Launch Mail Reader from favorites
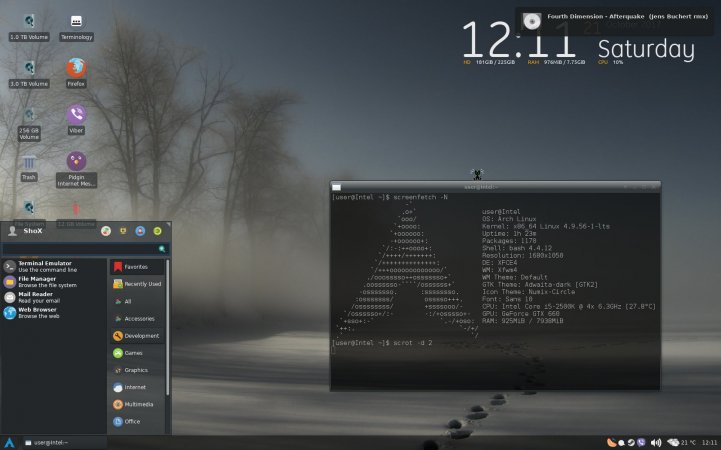This screenshot has width=721, height=450. (x=54, y=297)
